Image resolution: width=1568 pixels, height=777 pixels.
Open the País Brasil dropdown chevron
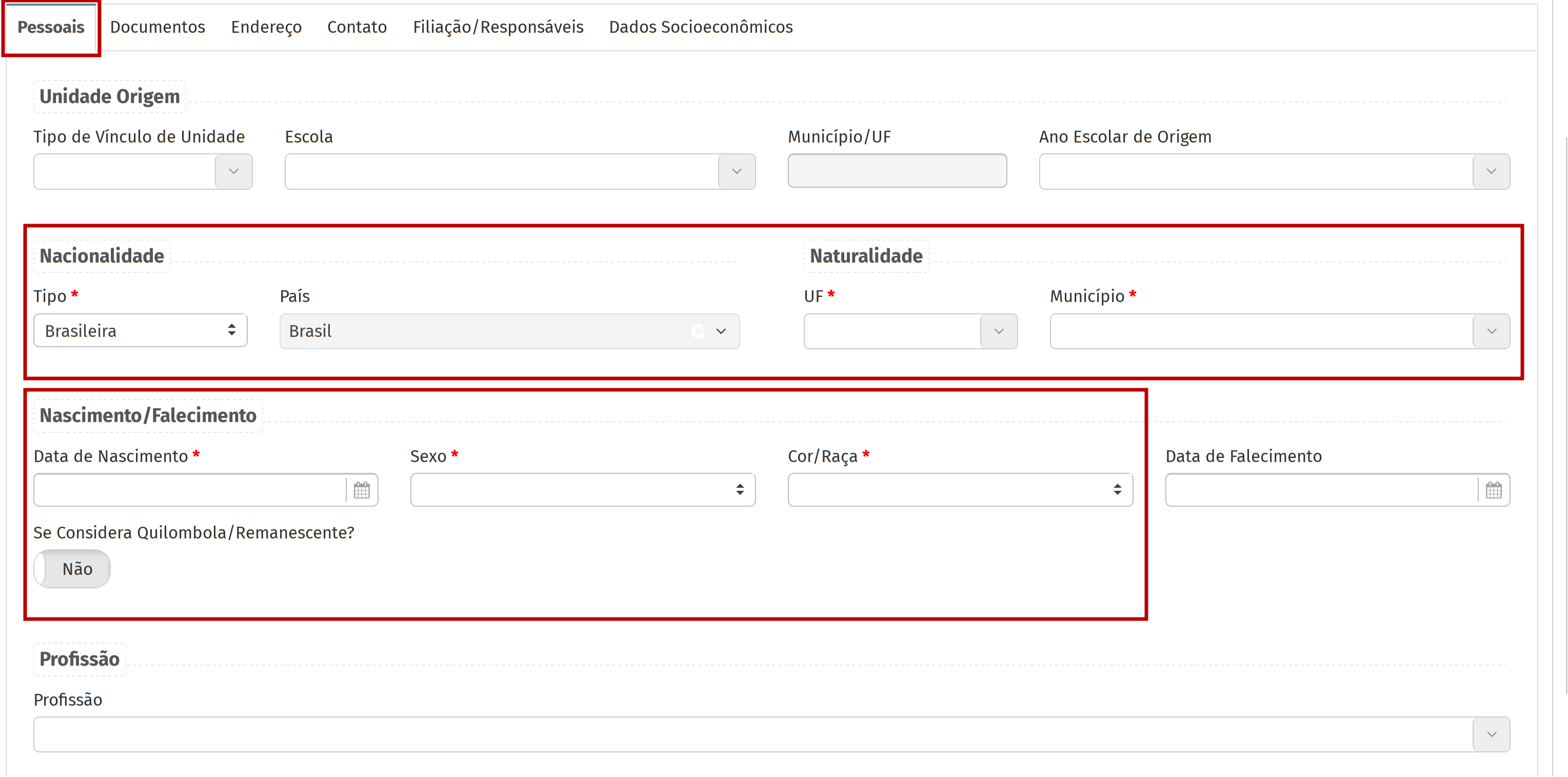[x=721, y=331]
